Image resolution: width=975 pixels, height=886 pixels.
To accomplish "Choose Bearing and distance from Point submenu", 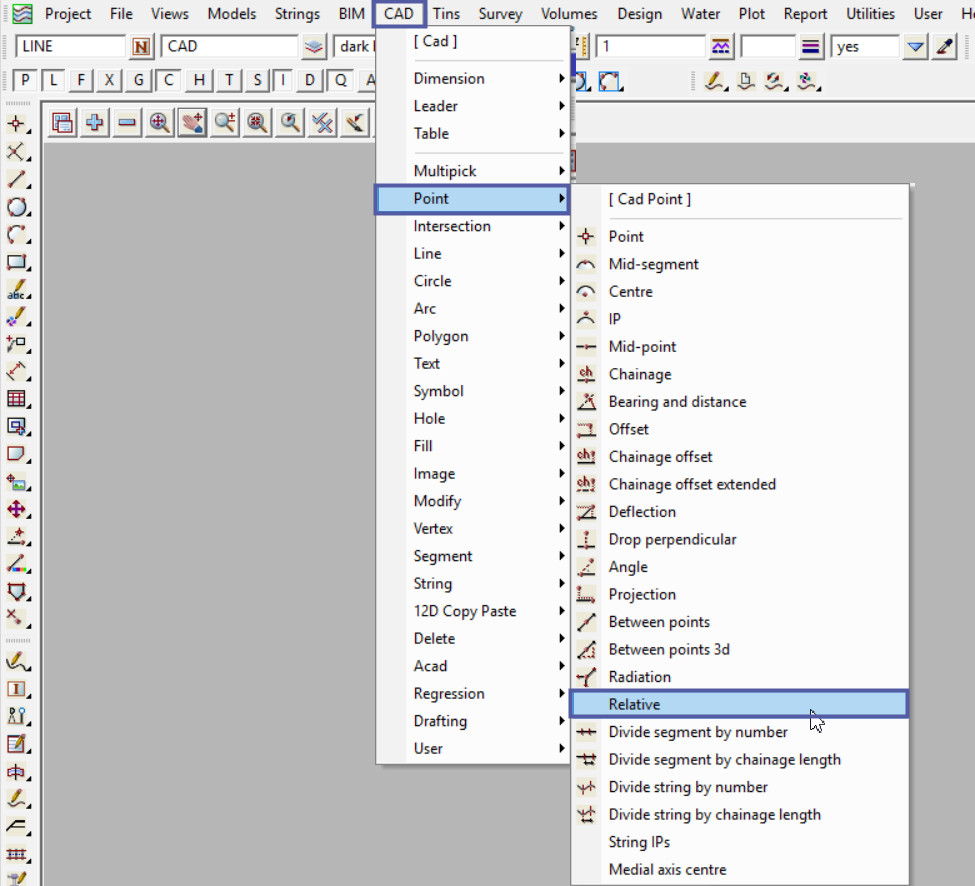I will pyautogui.click(x=677, y=402).
